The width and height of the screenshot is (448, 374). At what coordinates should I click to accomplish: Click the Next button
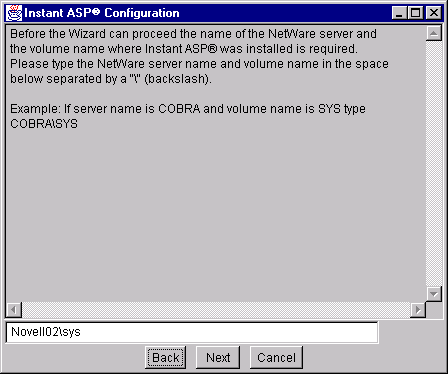218,357
